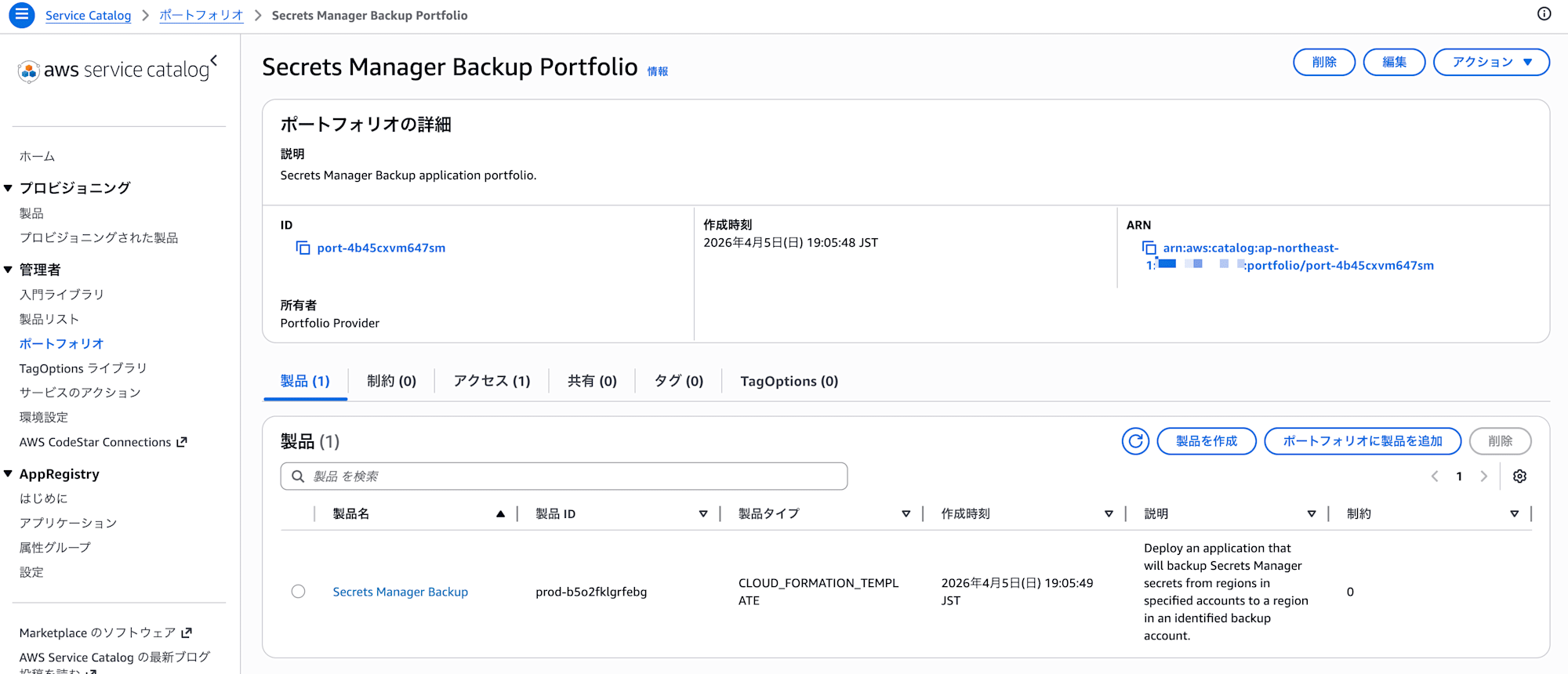
Task: Select the Secrets Manager Backup radio button
Action: tap(298, 592)
